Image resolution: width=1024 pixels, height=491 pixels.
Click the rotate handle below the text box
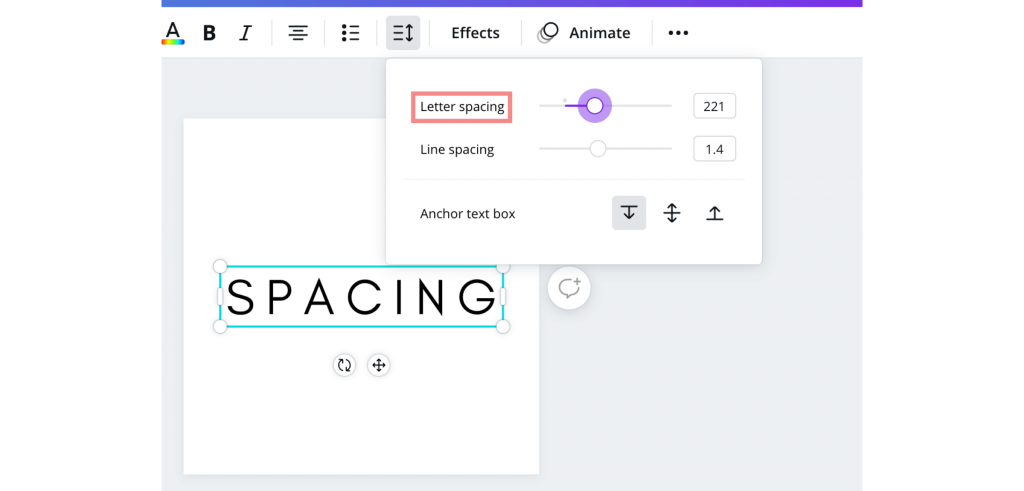(344, 365)
